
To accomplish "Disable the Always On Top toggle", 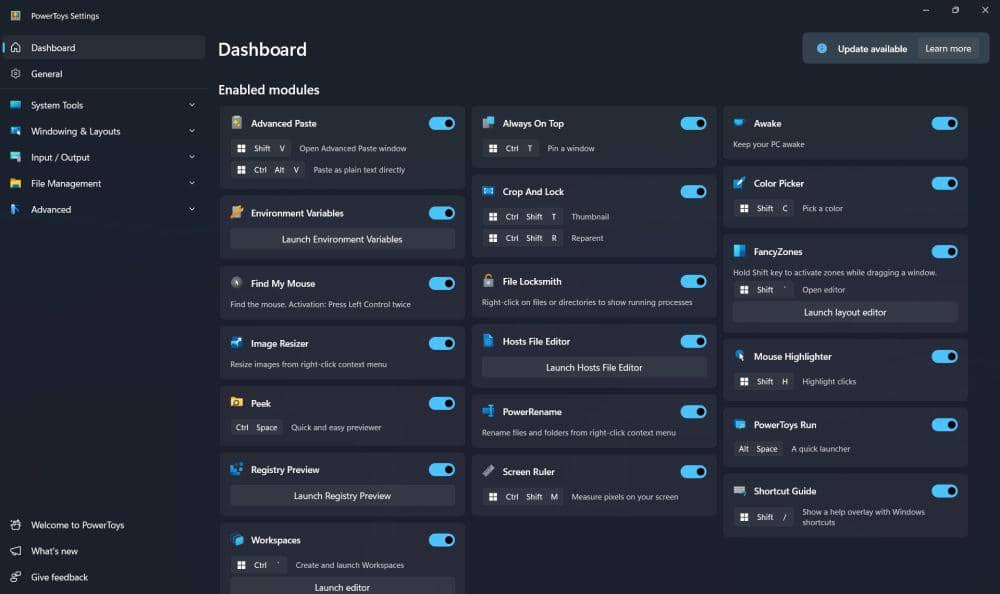I will point(693,123).
